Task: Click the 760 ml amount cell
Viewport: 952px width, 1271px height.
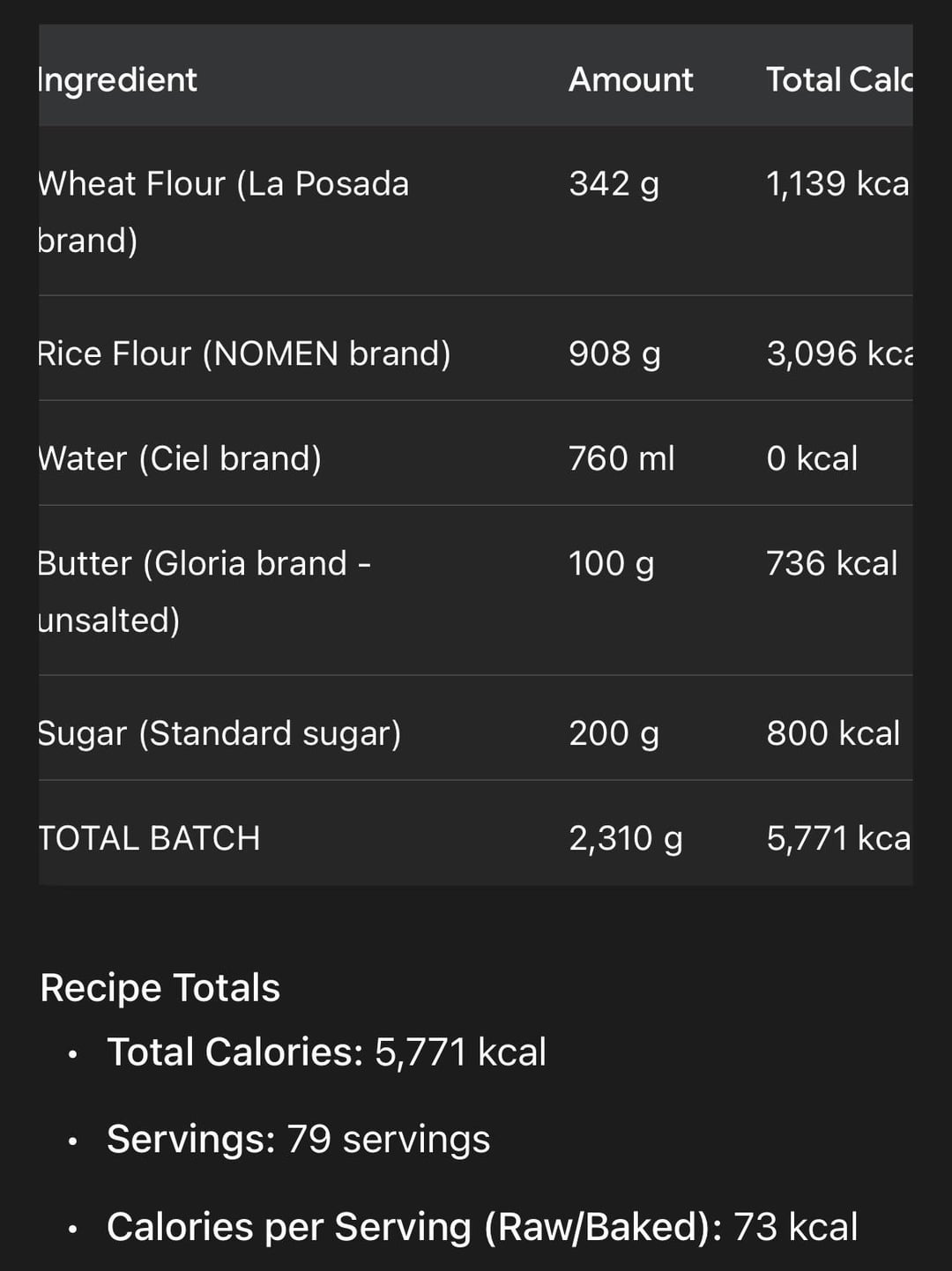Action: tap(621, 458)
